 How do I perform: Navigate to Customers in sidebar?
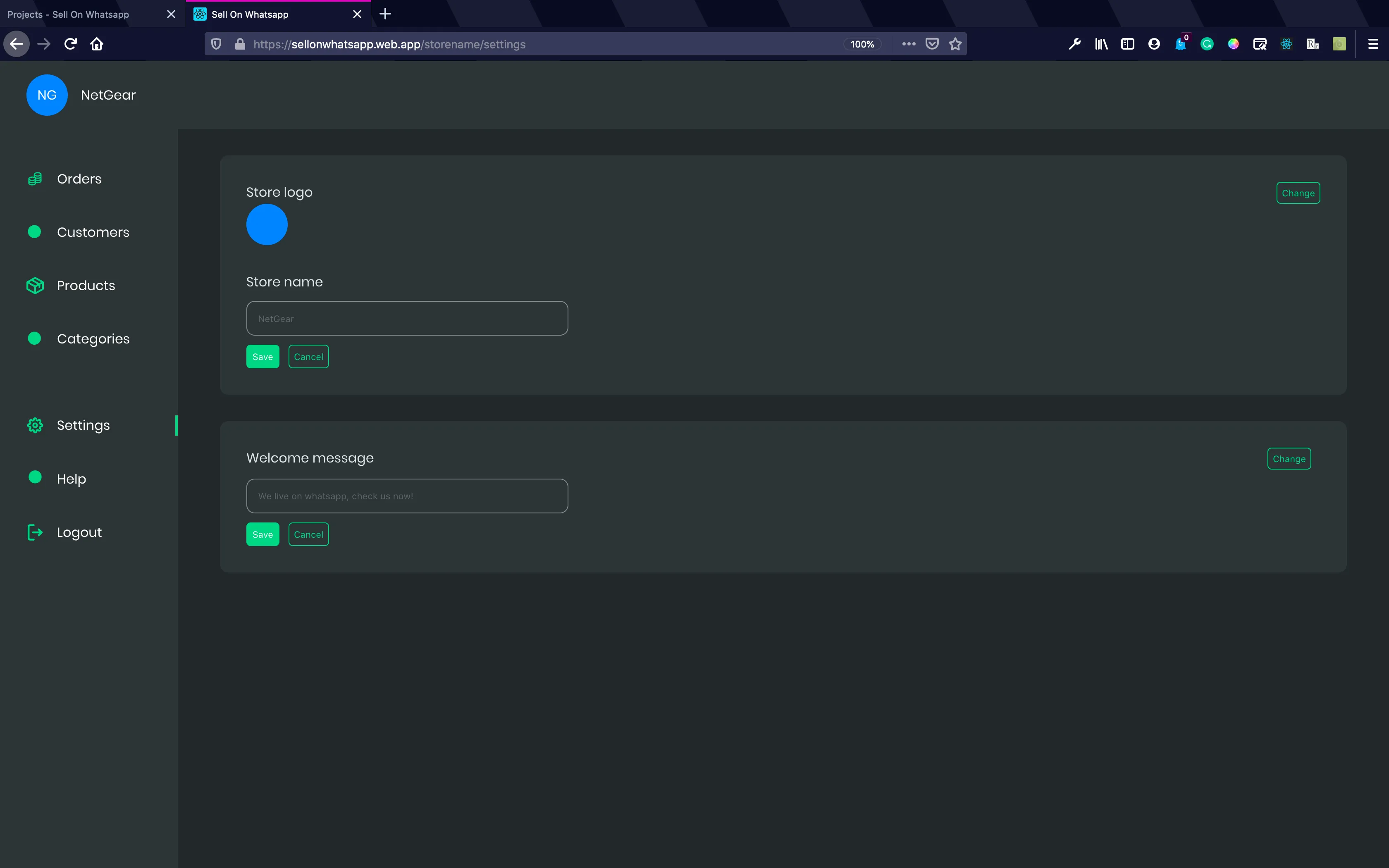pos(93,232)
